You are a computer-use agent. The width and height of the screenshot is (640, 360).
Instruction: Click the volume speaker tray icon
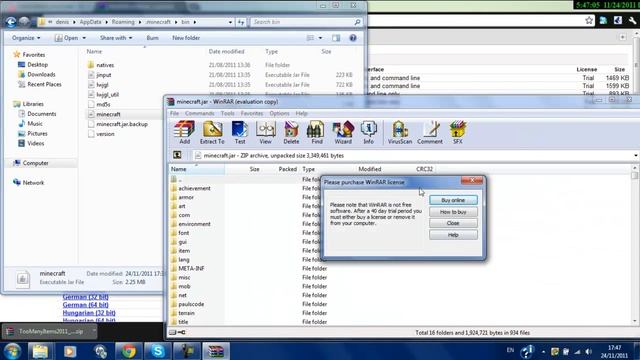(588, 351)
